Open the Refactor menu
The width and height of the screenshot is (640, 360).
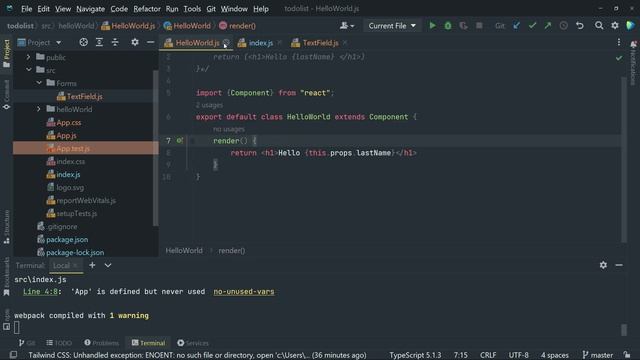pyautogui.click(x=147, y=9)
